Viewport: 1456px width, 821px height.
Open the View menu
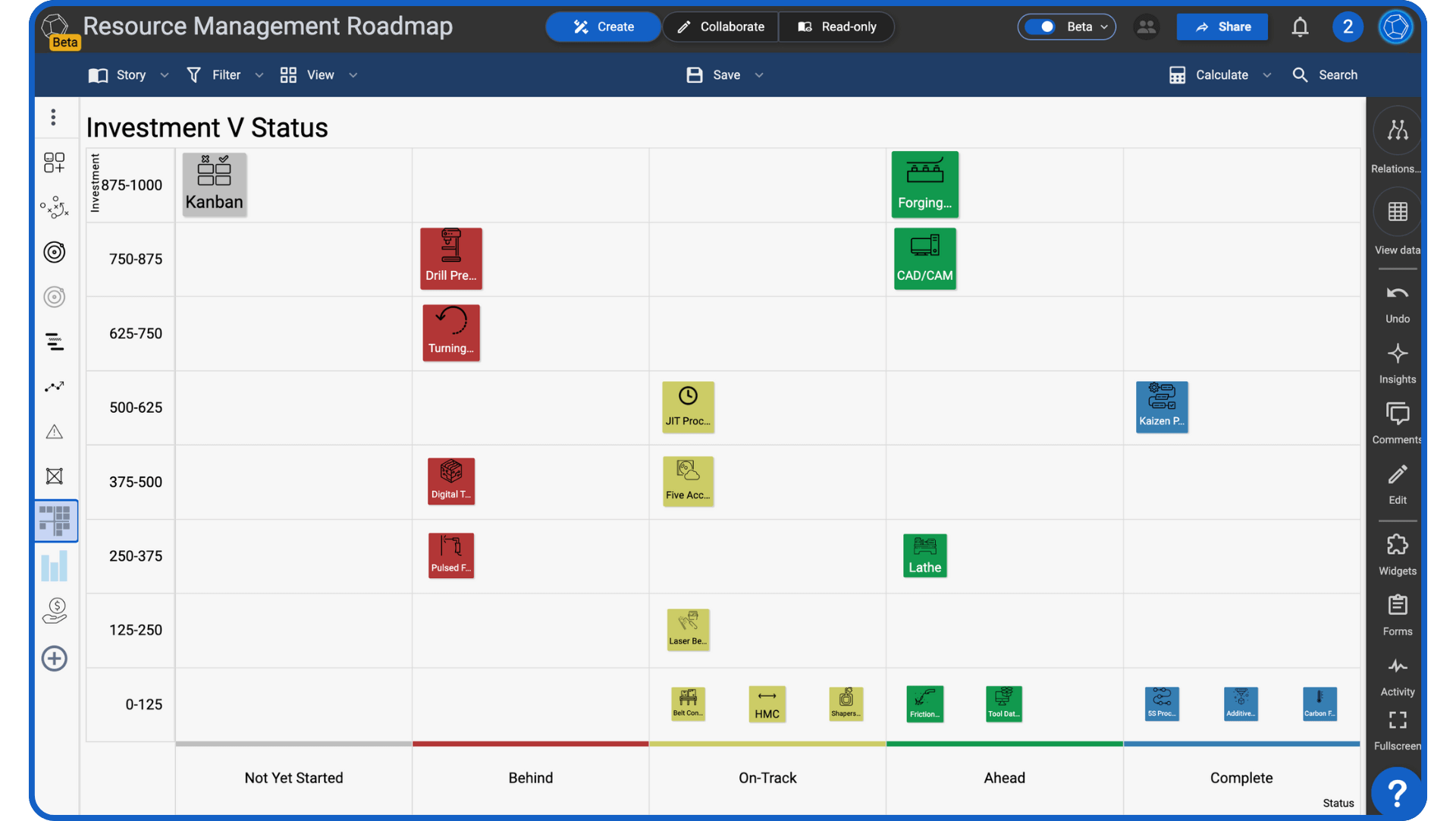318,75
